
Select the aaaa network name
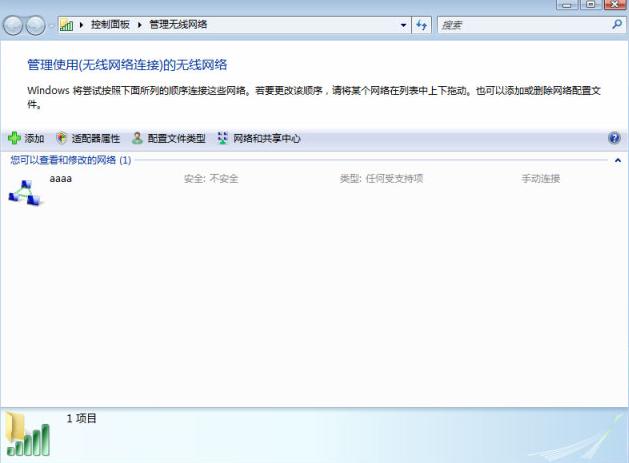[61, 179]
